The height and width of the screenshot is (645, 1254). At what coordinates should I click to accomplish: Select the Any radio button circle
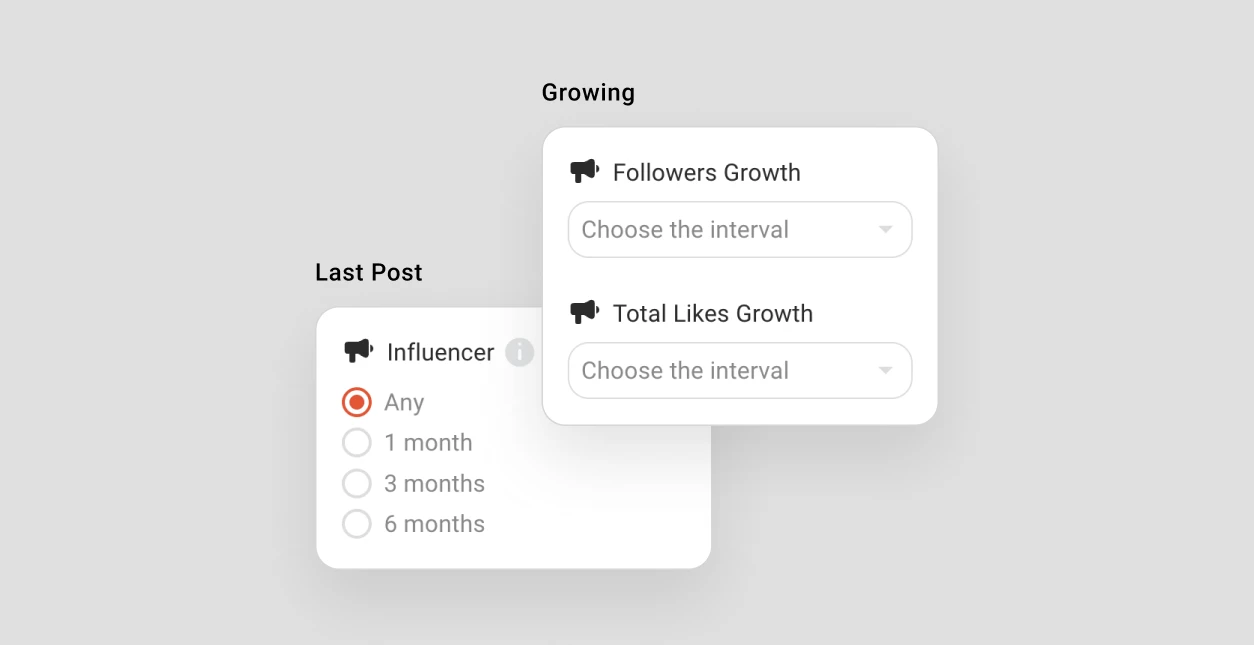pyautogui.click(x=357, y=402)
